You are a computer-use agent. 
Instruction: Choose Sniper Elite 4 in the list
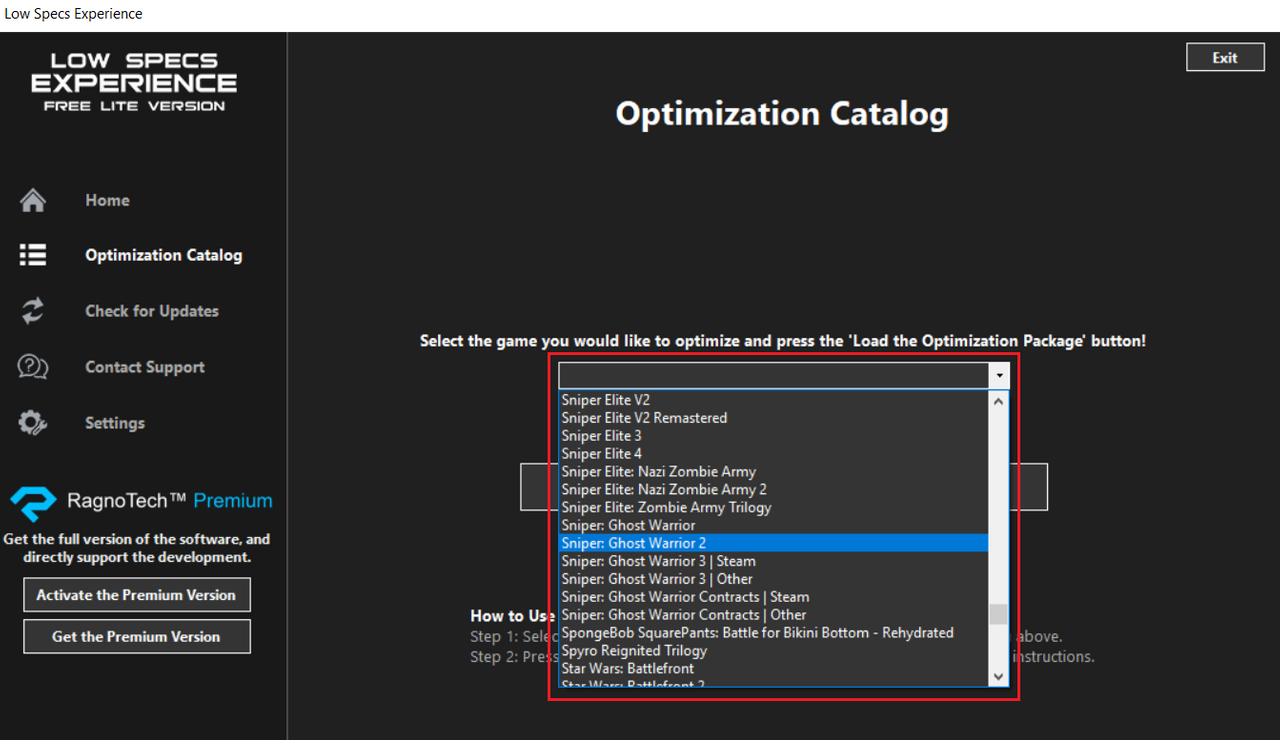pyautogui.click(x=602, y=454)
